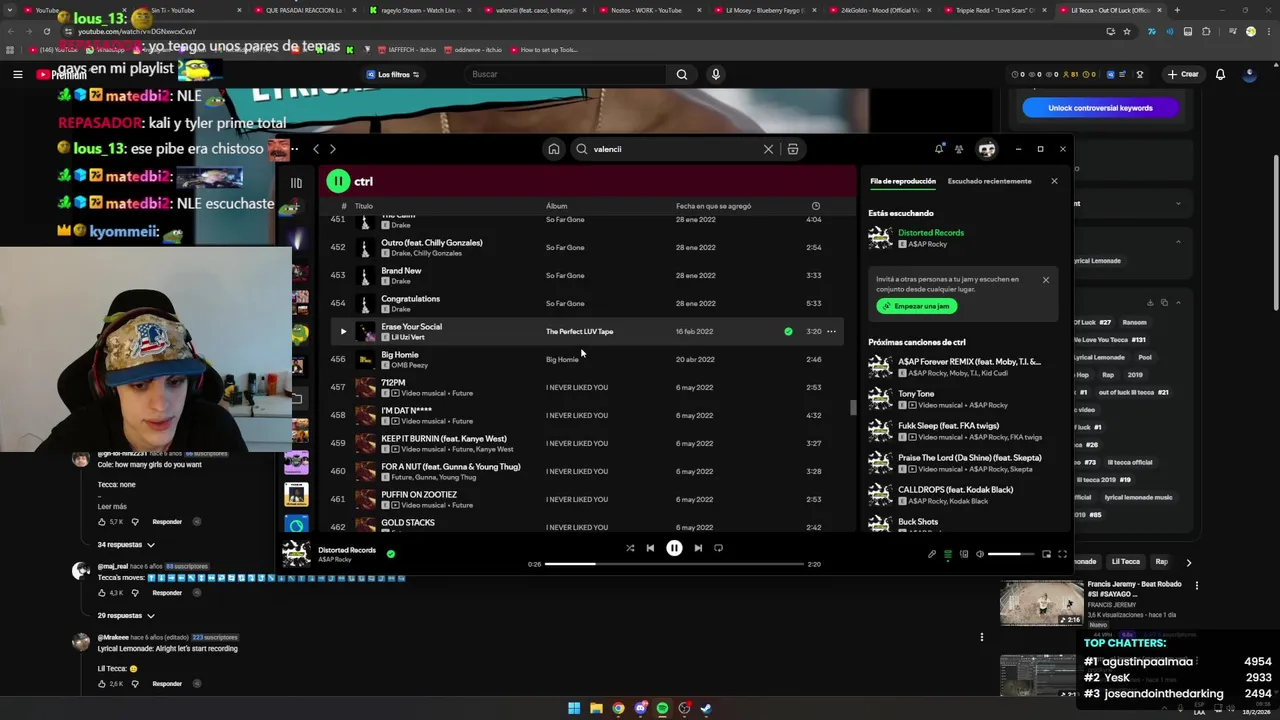
Task: Enter Spotify fullscreen mode
Action: coord(1062,554)
